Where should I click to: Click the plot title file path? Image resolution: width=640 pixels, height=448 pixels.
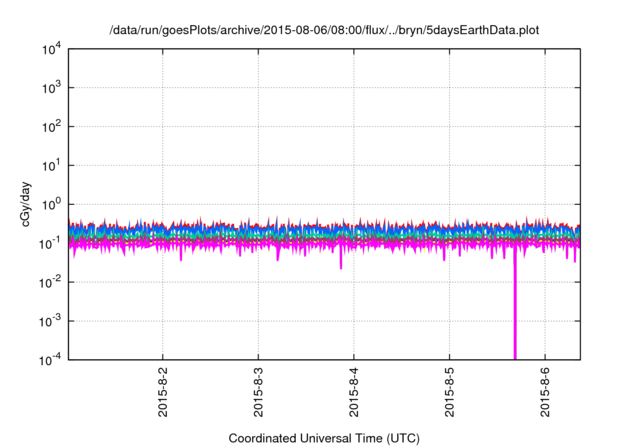coord(324,30)
